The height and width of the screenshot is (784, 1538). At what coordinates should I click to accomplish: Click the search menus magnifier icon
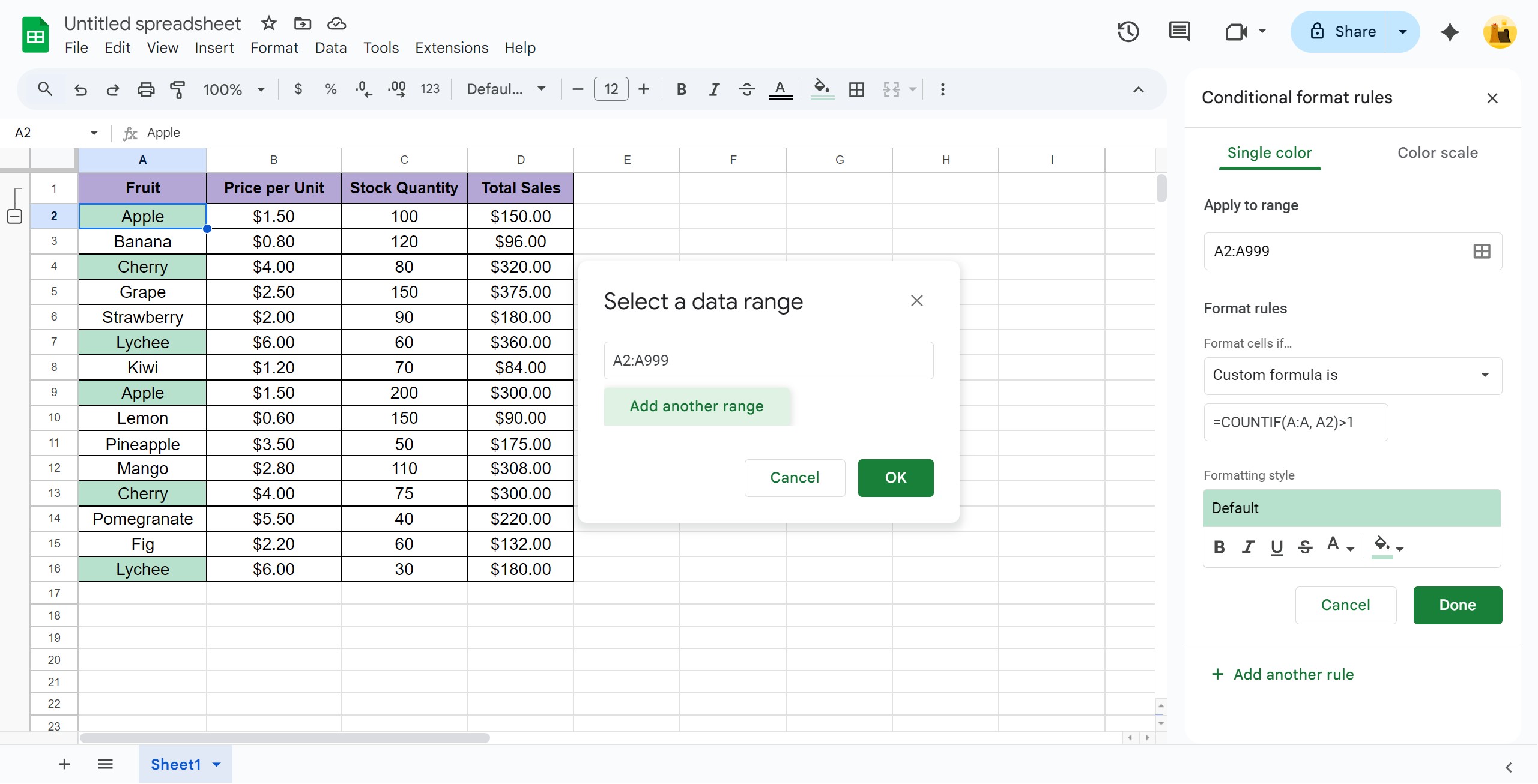(44, 89)
